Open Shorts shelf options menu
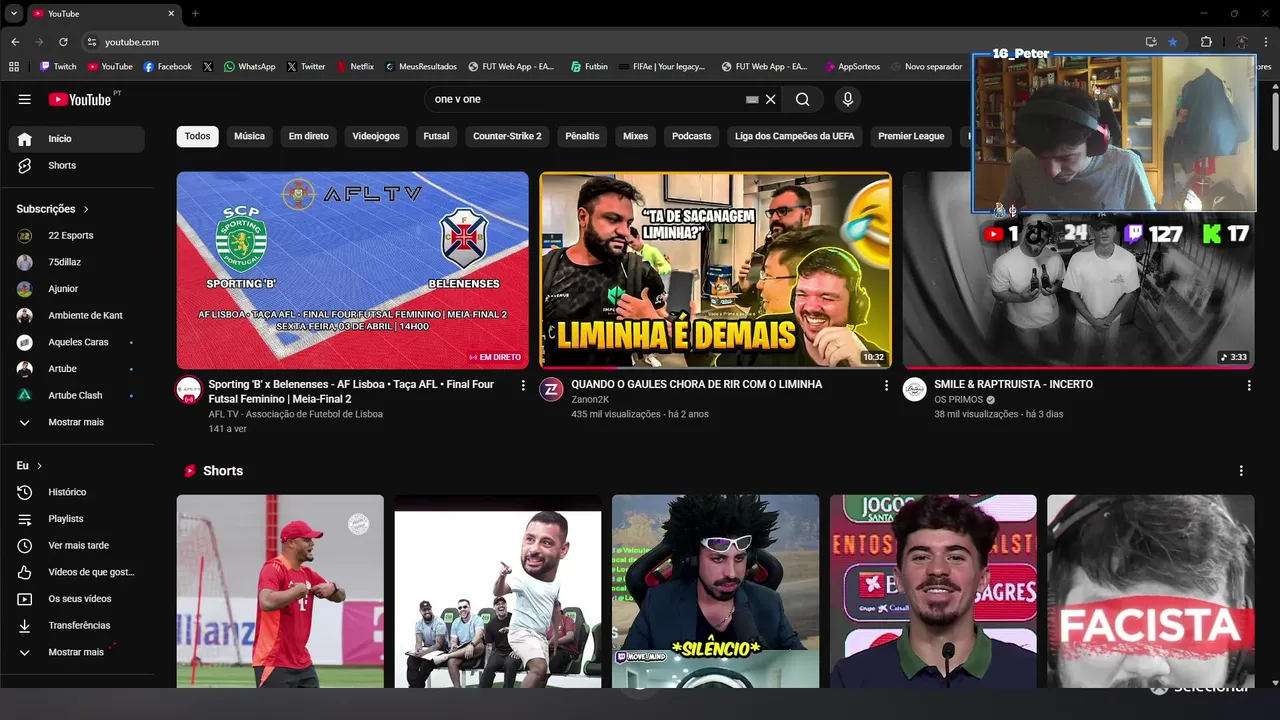The image size is (1280, 720). click(1241, 471)
